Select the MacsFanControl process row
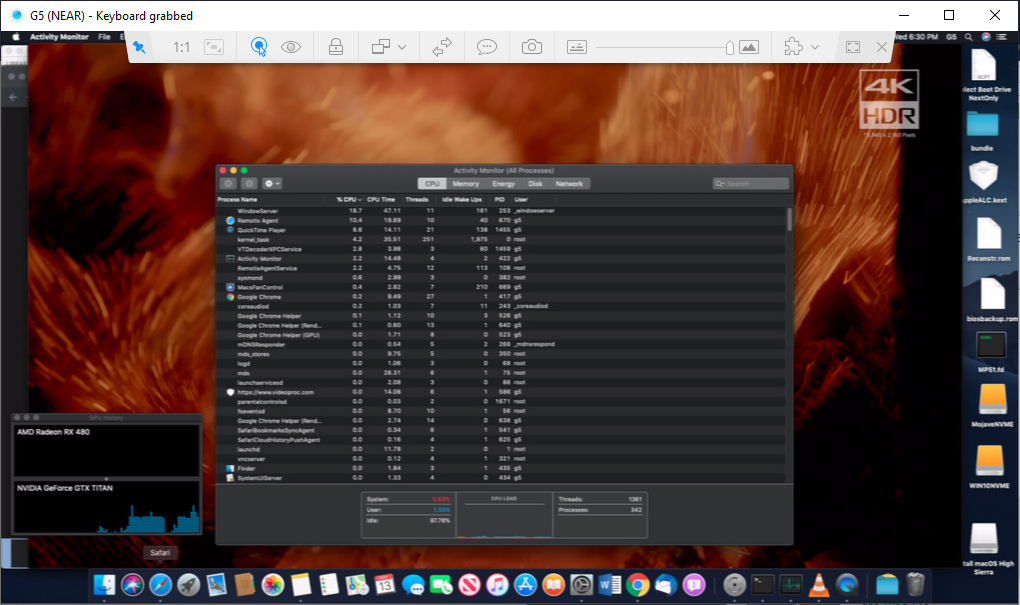The image size is (1020, 605). pos(501,287)
